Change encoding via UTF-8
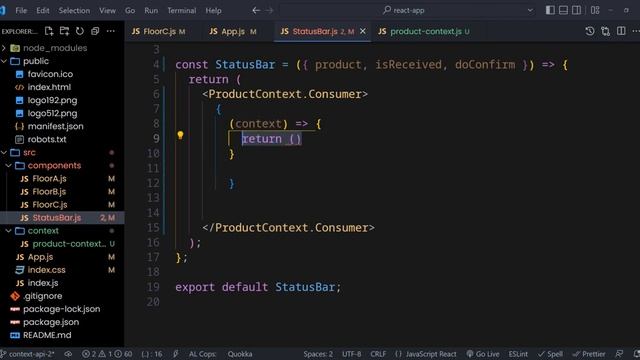 (351, 354)
